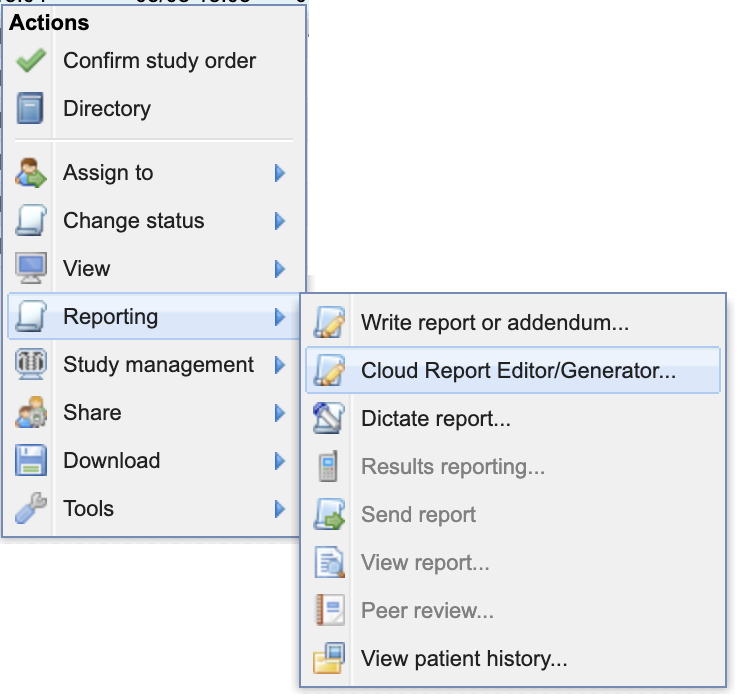Click the View patient history folder icon
Viewport: 743px width, 700px height.
click(329, 658)
